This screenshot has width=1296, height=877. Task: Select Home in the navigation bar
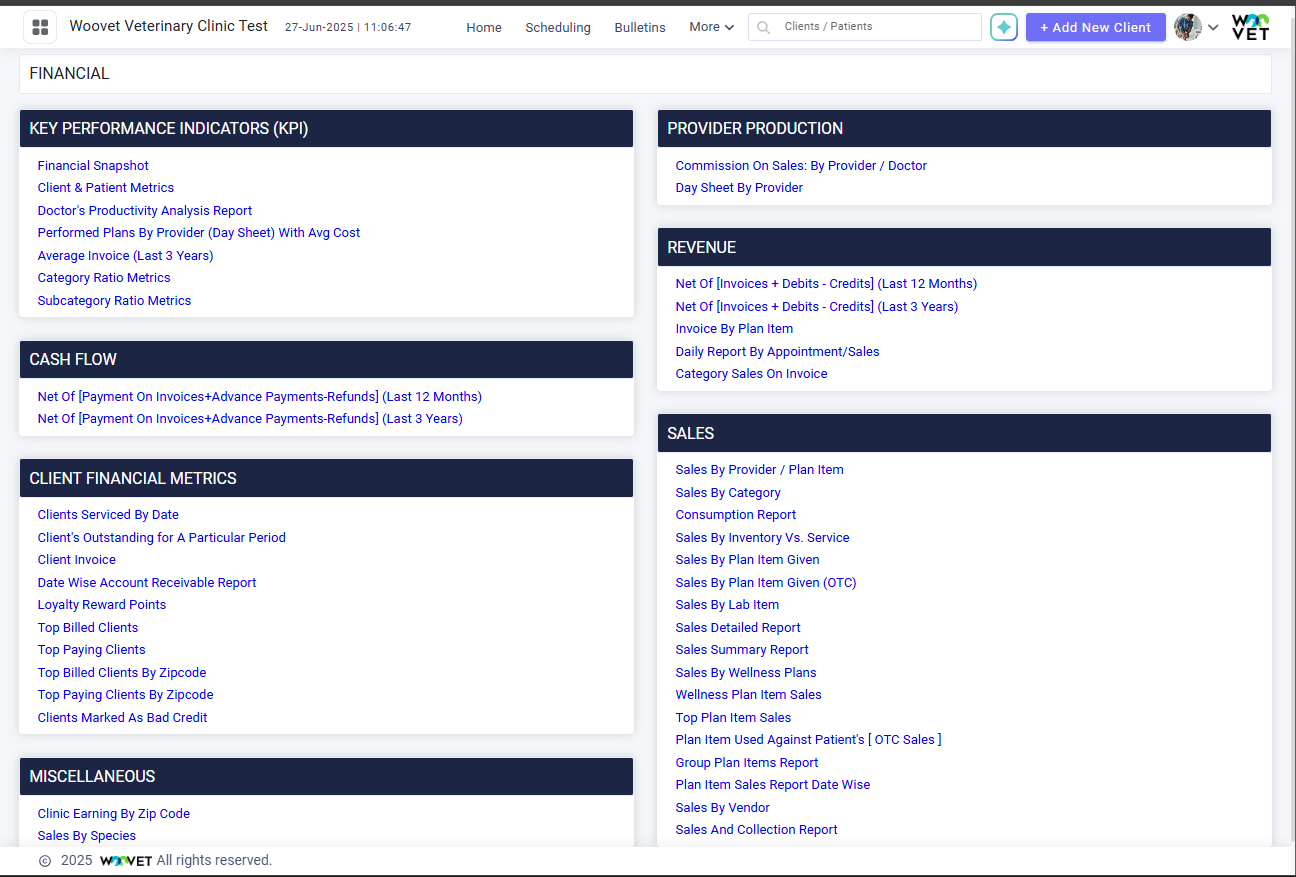coord(484,28)
